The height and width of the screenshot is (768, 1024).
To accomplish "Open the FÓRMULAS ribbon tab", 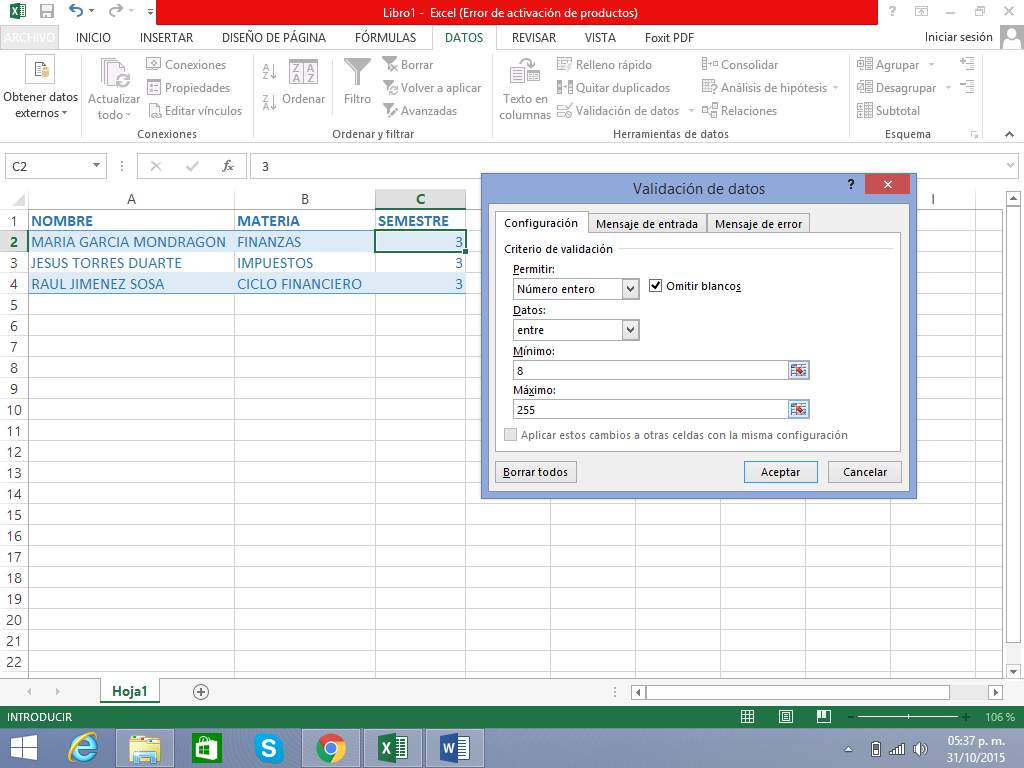I will (385, 38).
